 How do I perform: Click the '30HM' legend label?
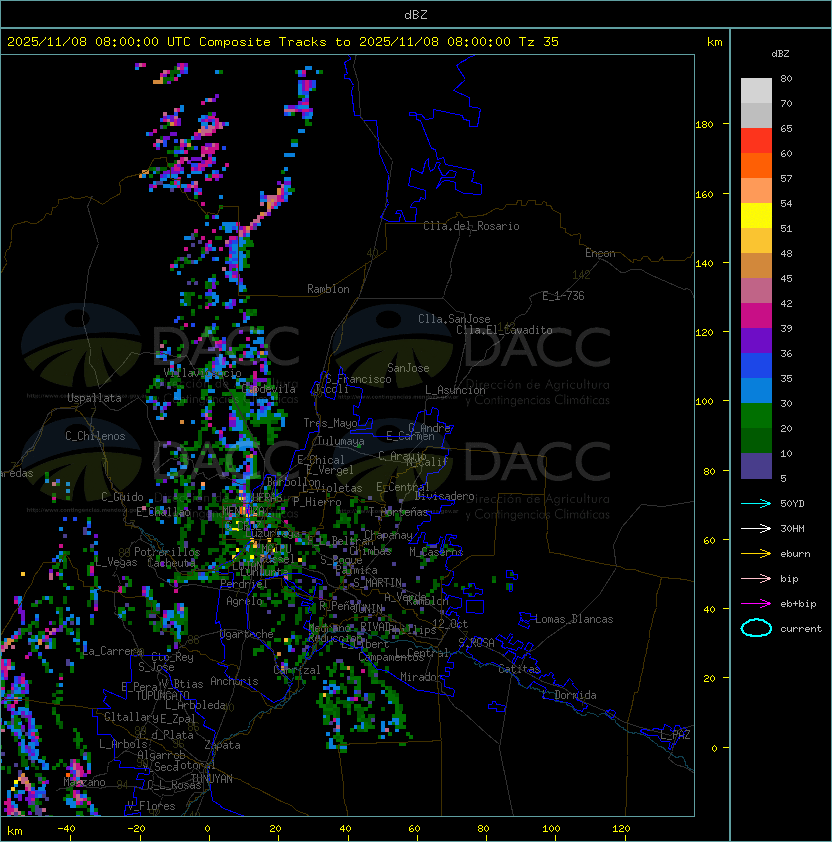click(x=792, y=528)
